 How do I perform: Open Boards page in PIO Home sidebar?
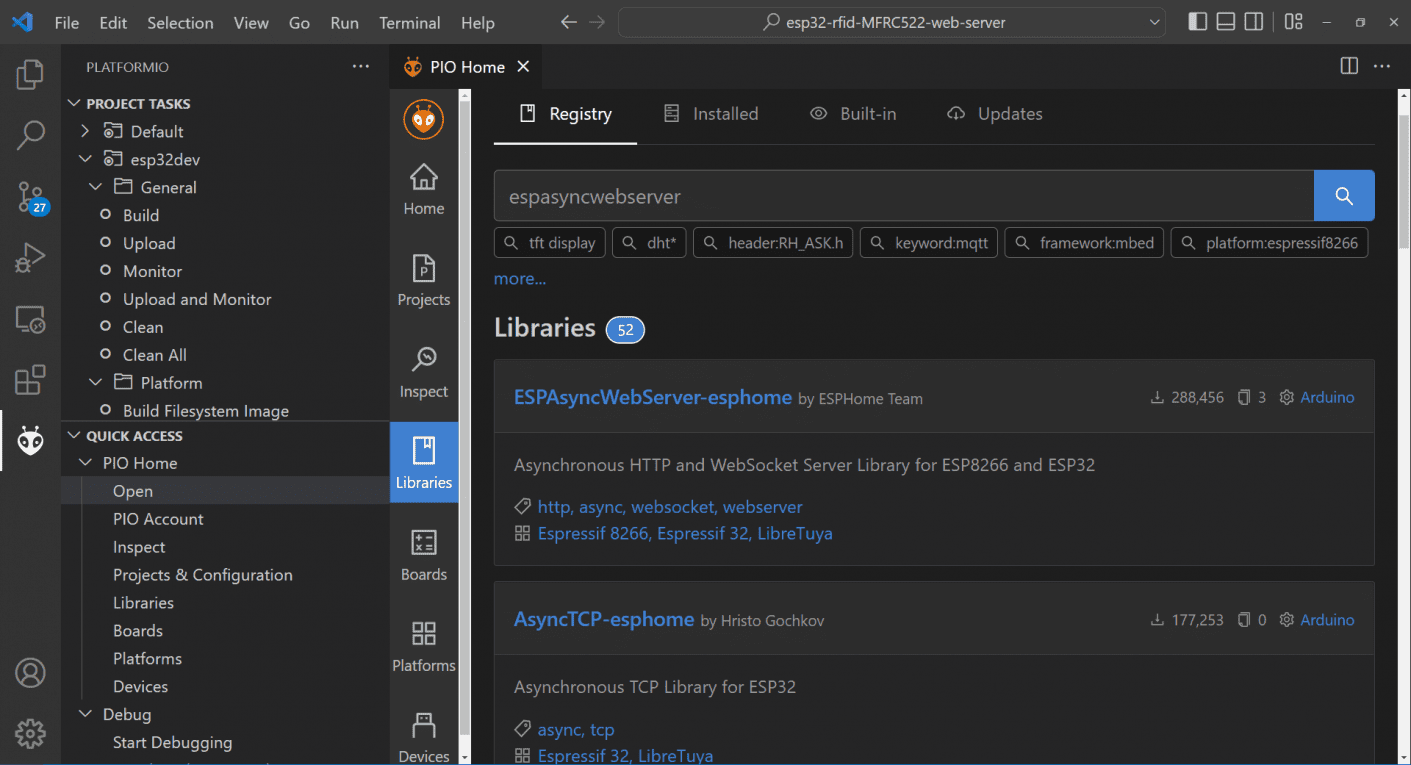tap(424, 555)
